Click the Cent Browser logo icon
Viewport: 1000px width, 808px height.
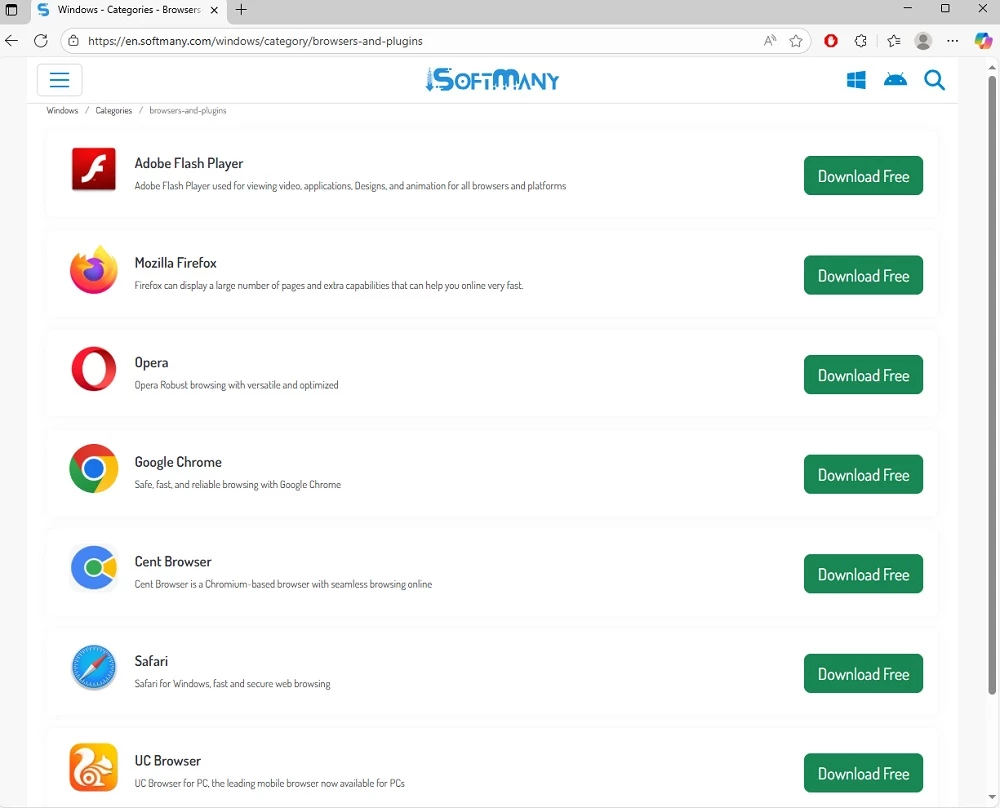click(x=94, y=568)
